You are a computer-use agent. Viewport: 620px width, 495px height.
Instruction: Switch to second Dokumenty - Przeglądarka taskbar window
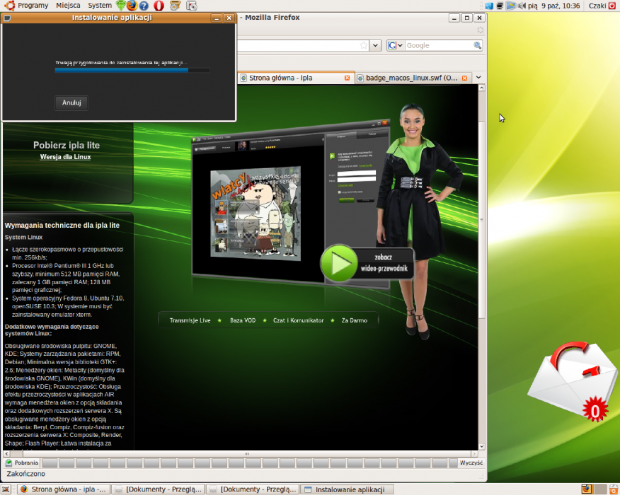[253, 489]
